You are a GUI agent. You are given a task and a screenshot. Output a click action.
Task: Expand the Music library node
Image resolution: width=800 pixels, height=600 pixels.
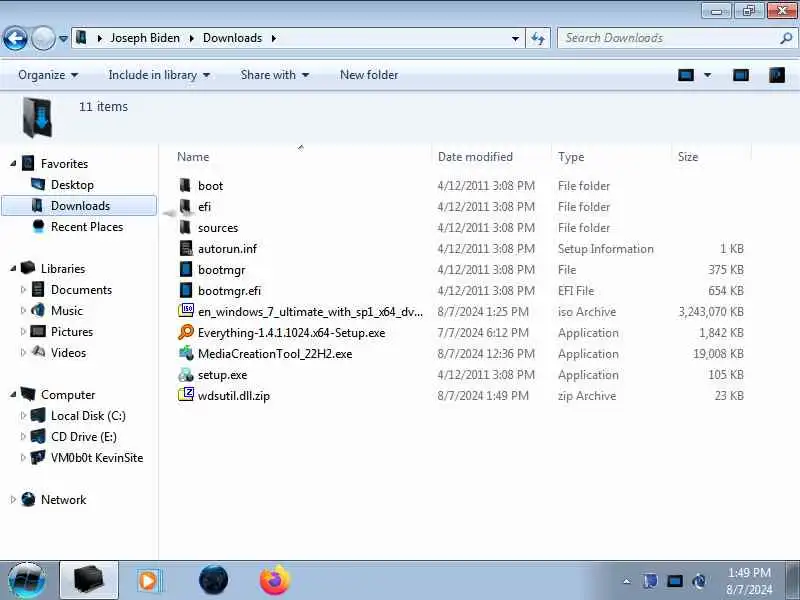pos(23,311)
